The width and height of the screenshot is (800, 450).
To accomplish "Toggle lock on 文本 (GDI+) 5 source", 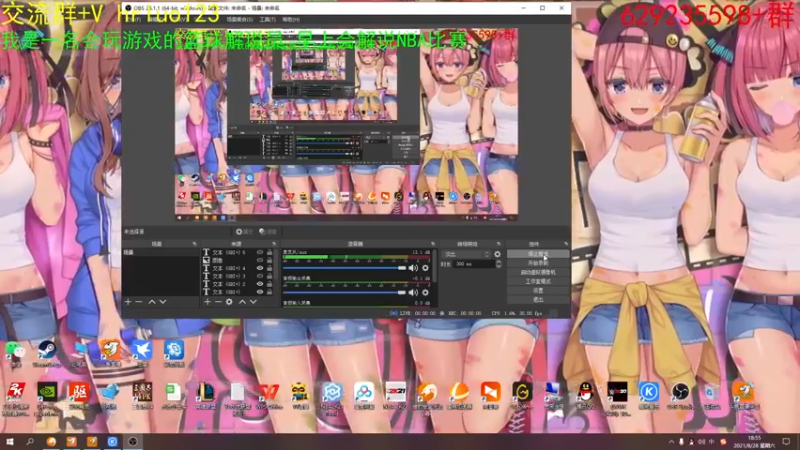I will pos(269,252).
